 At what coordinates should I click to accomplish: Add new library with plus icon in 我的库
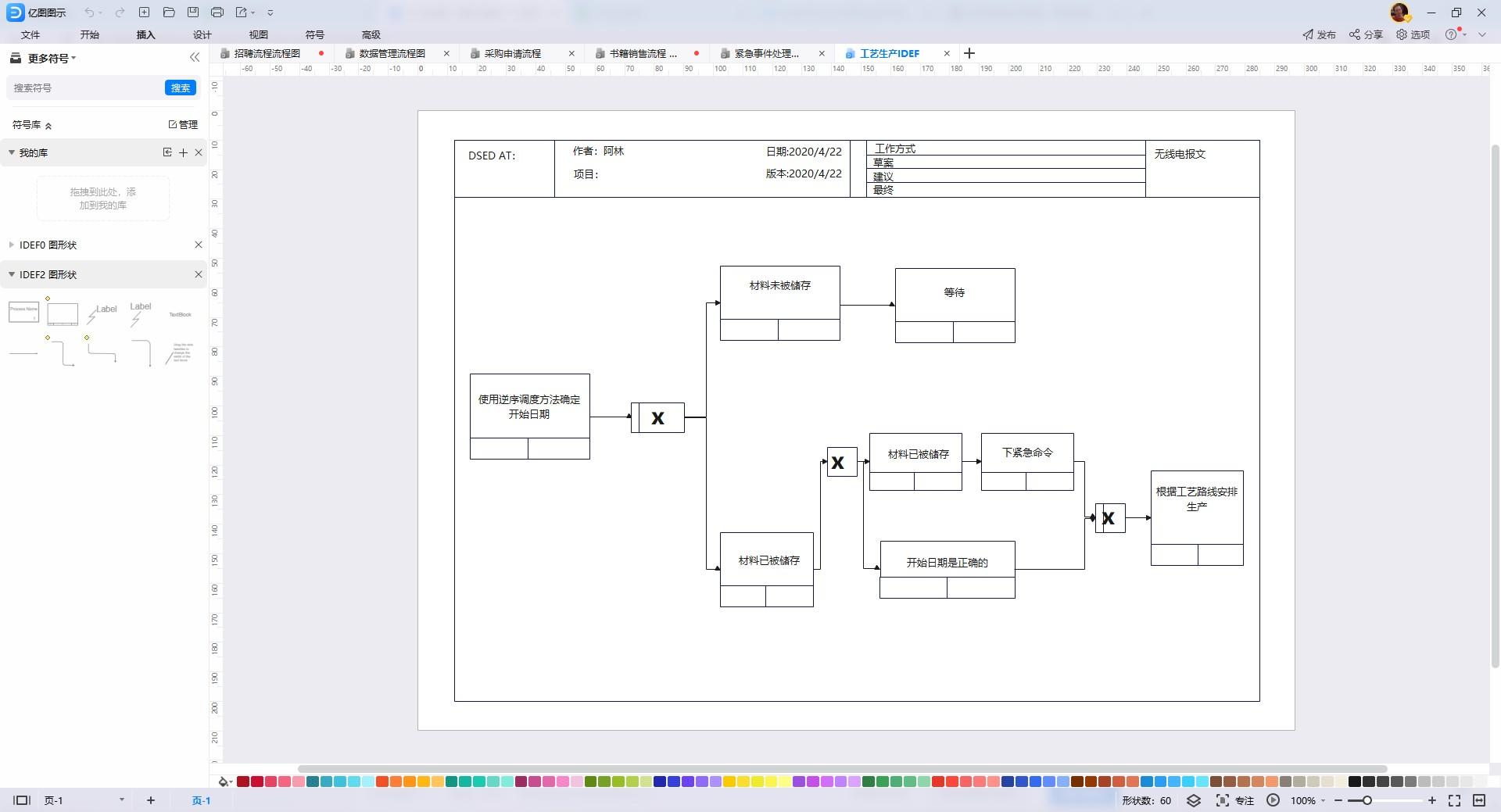[x=183, y=152]
